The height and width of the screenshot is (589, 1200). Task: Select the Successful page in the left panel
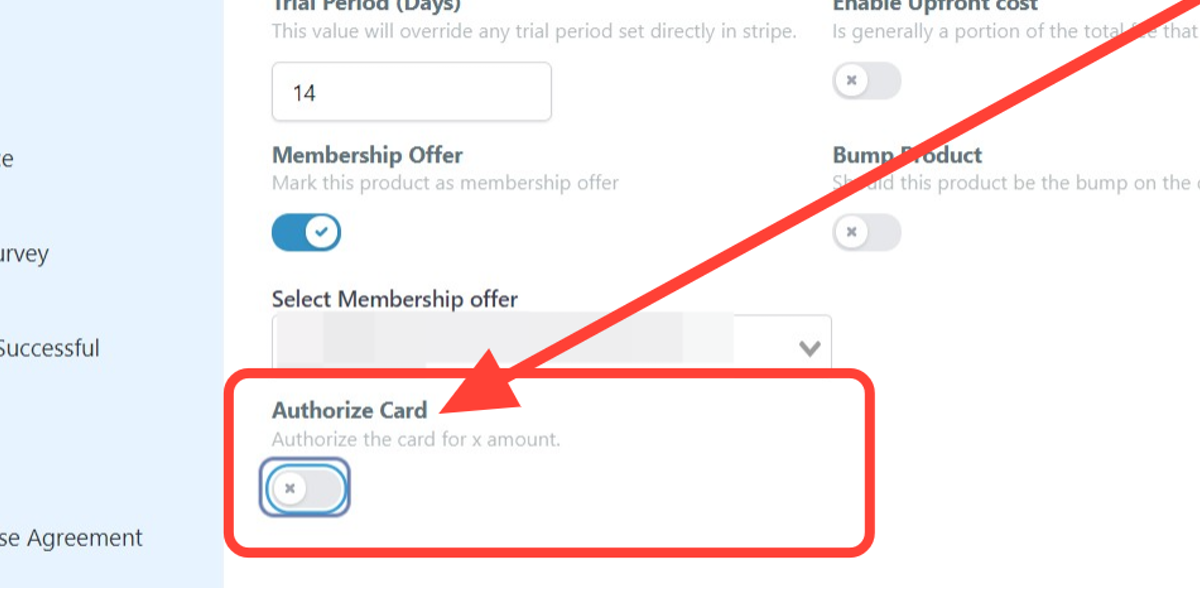point(50,348)
